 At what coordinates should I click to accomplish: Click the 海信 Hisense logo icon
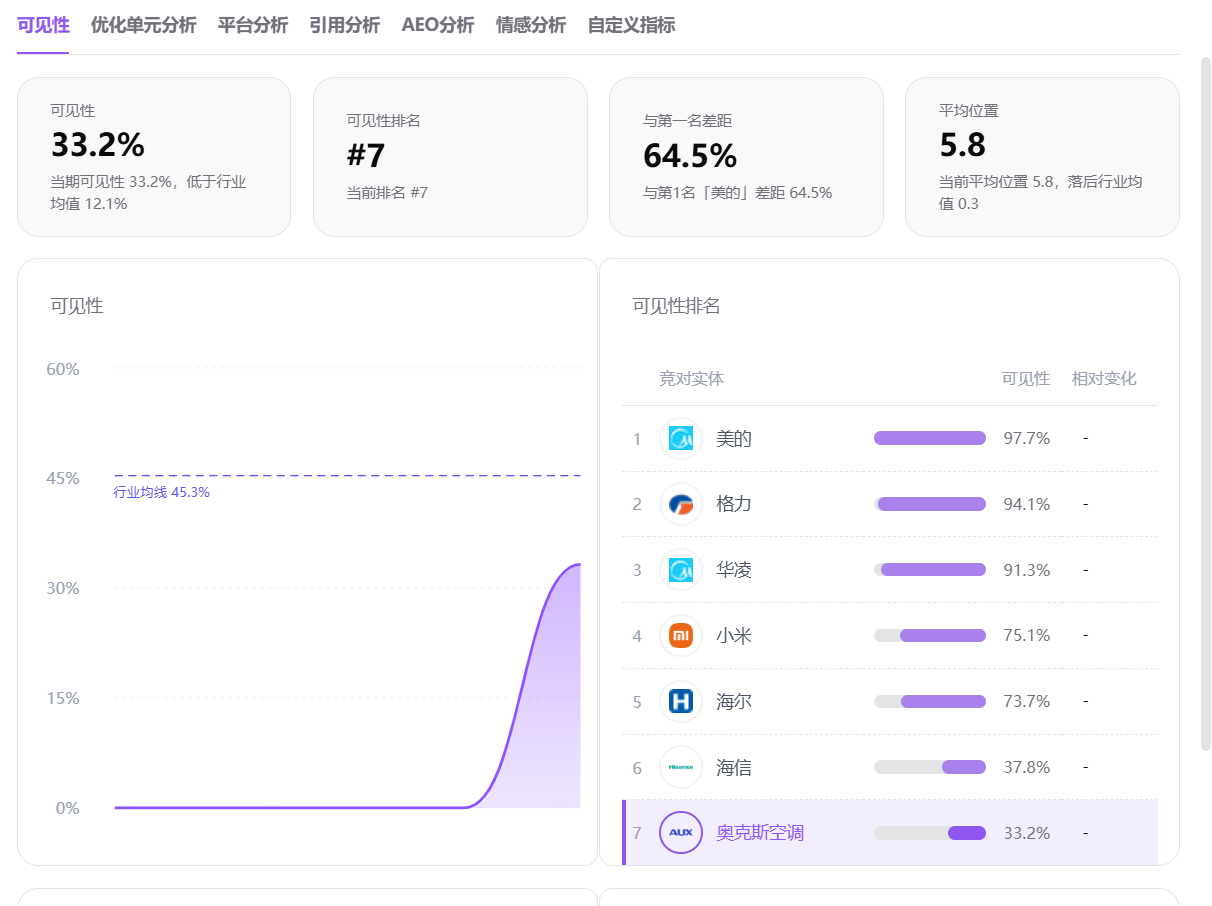(x=681, y=768)
